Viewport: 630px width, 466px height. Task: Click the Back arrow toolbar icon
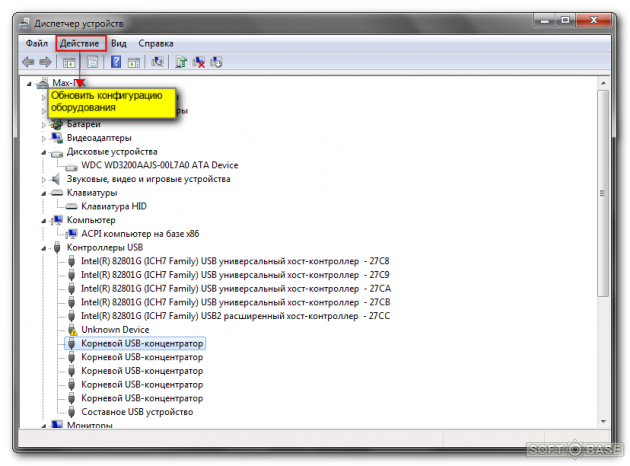pyautogui.click(x=29, y=62)
